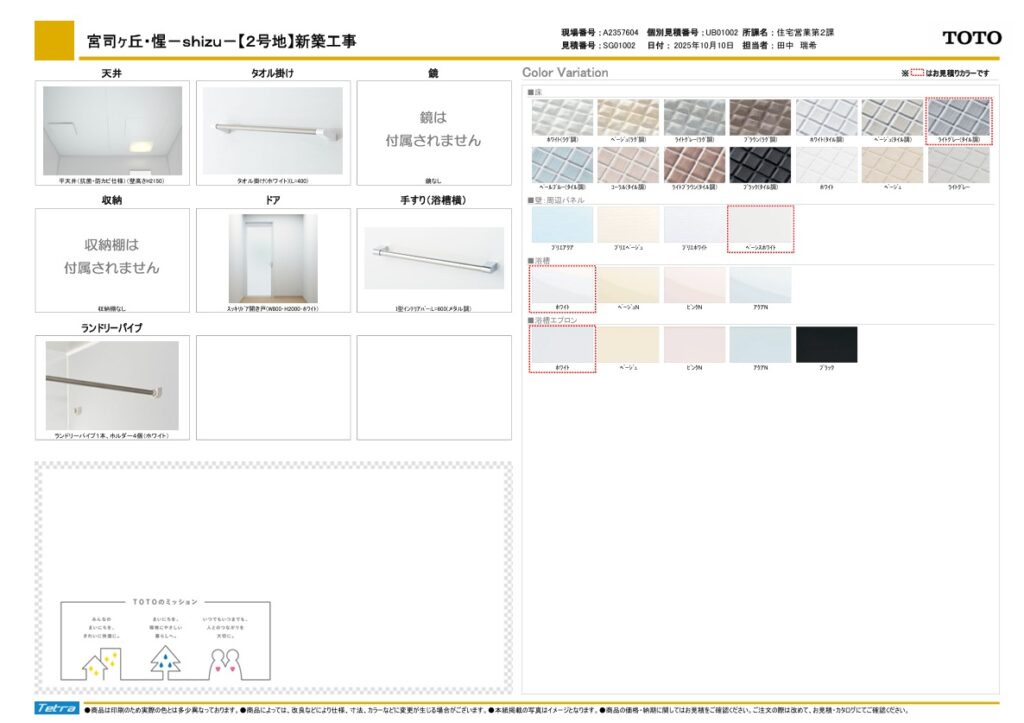
Task: Select the Pink N bathtub color swatch
Action: coord(694,285)
